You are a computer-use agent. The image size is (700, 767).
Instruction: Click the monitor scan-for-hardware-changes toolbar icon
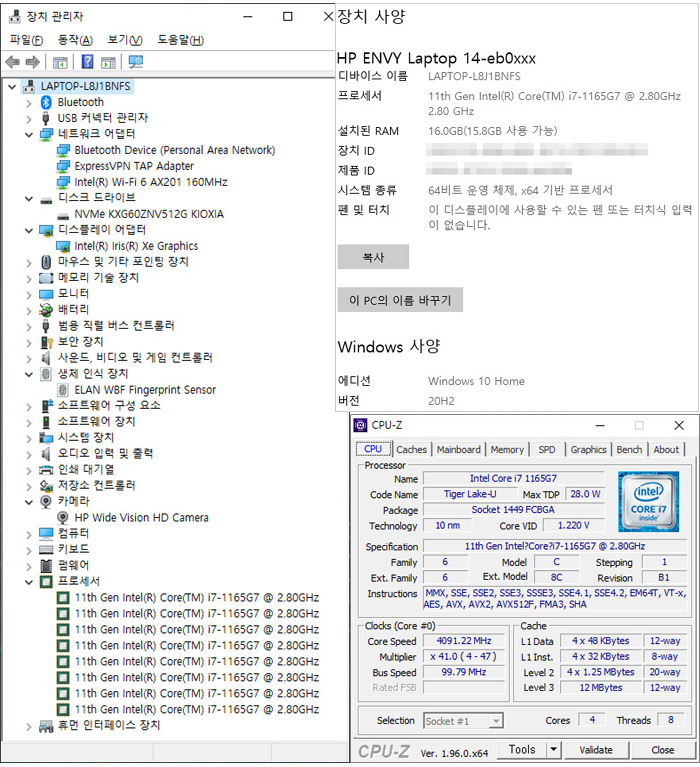(135, 62)
